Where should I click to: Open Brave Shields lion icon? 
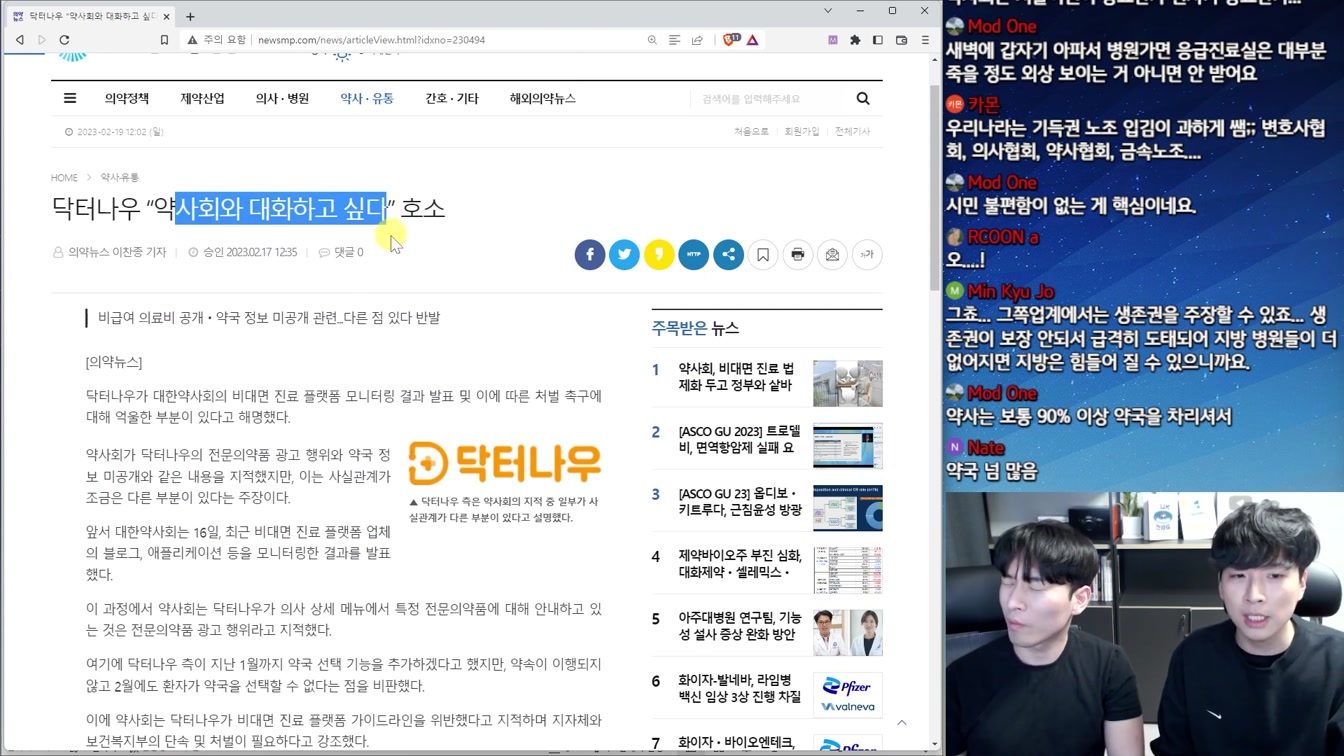(x=731, y=40)
